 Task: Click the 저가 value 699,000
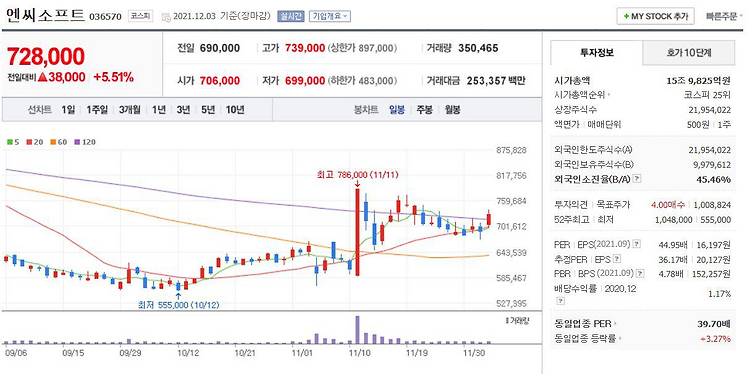pyautogui.click(x=305, y=81)
